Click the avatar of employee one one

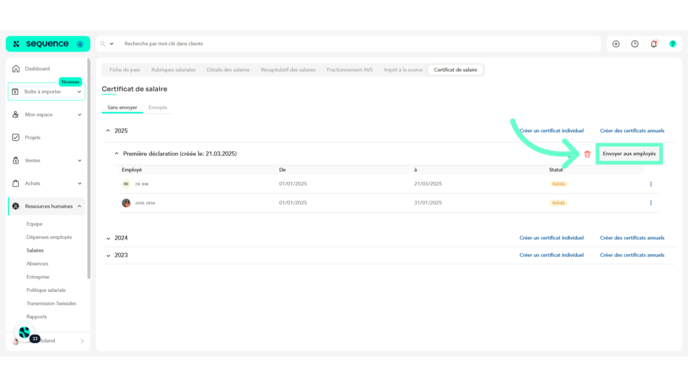click(126, 203)
